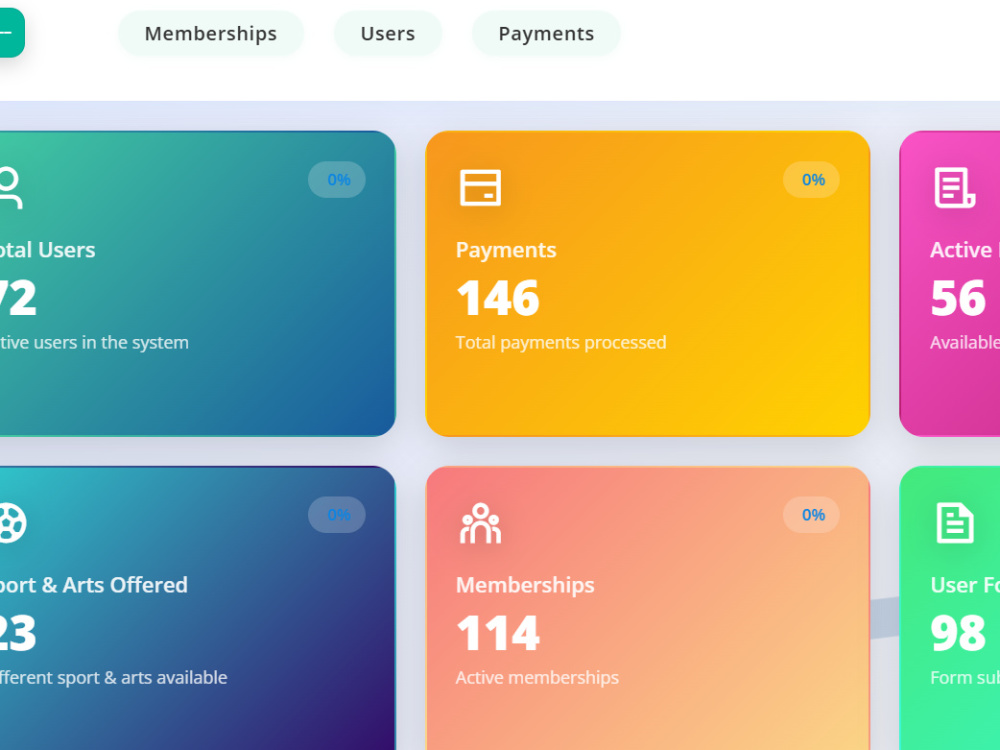Click the 0% badge on Total Users card

pos(337,180)
